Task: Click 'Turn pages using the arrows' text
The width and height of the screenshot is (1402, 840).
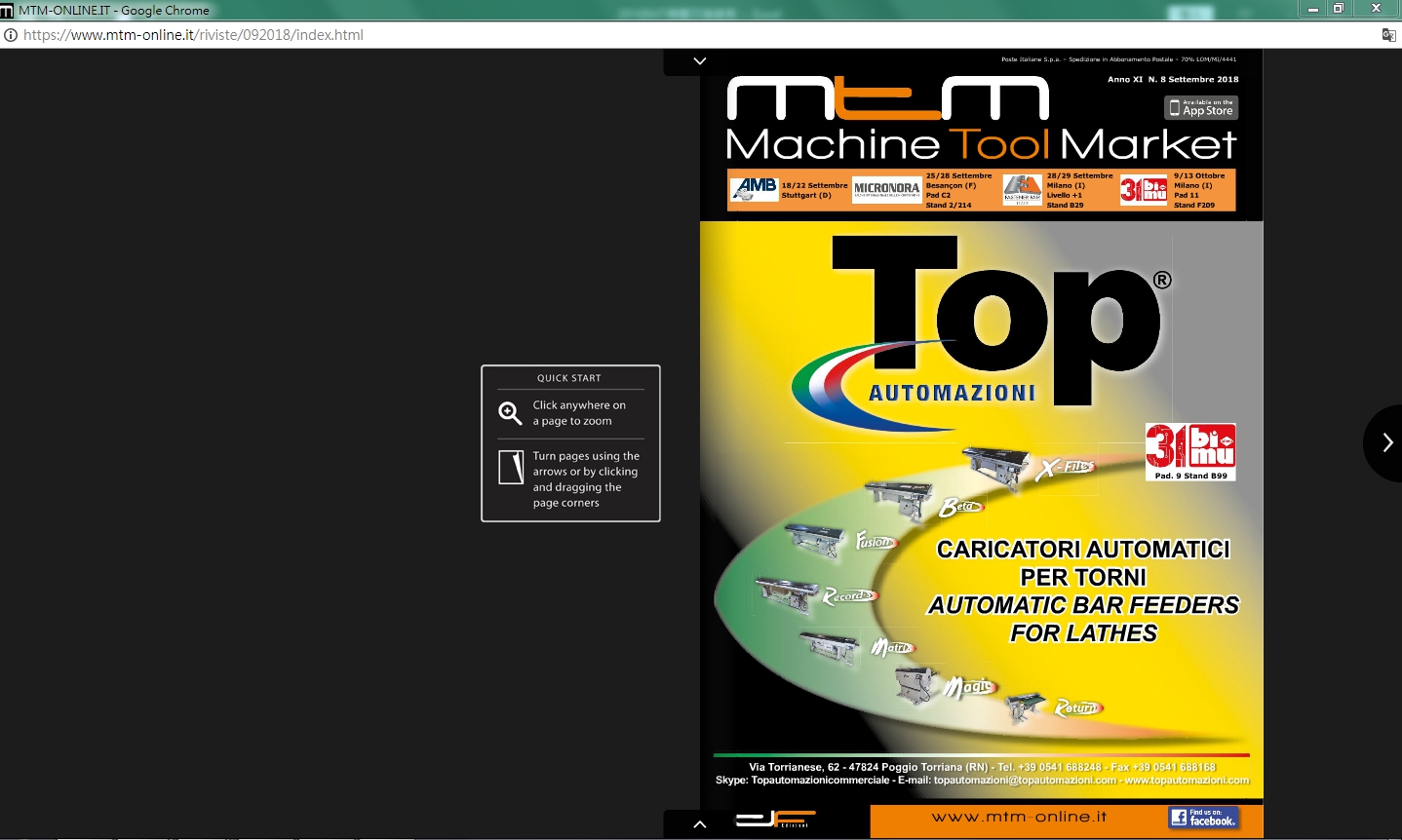Action: pos(586,479)
